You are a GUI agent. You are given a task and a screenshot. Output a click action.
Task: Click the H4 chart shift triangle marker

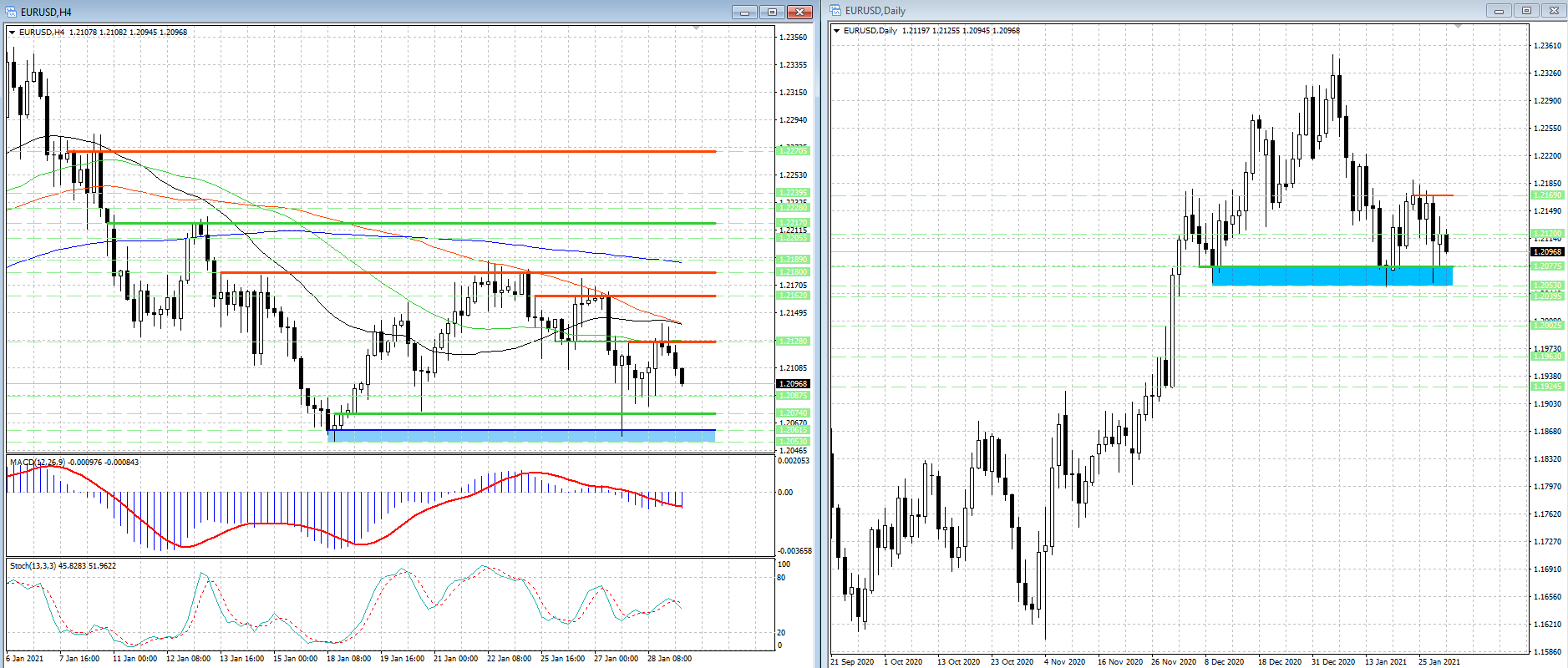(696, 28)
